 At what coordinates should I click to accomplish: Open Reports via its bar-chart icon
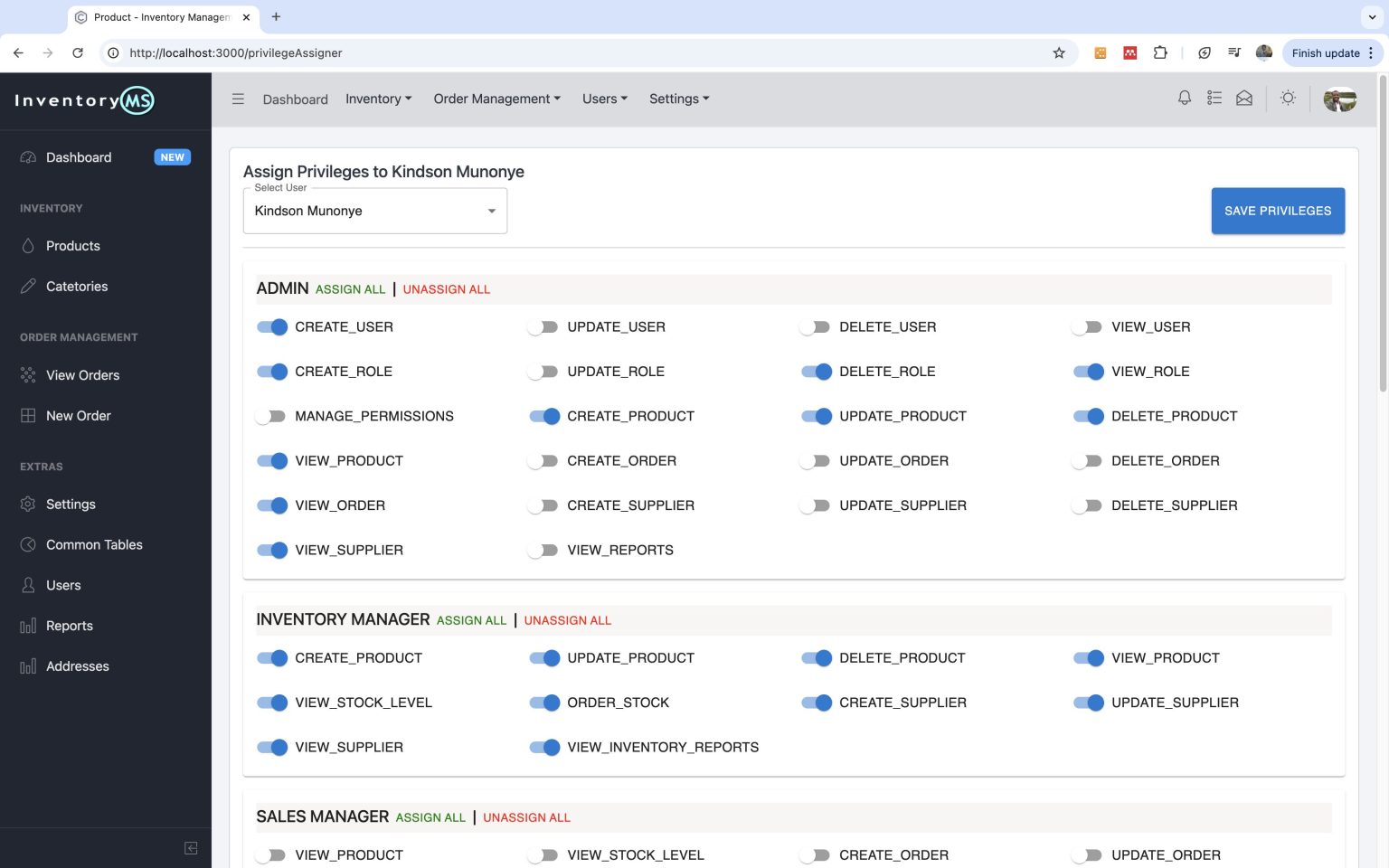click(x=28, y=625)
